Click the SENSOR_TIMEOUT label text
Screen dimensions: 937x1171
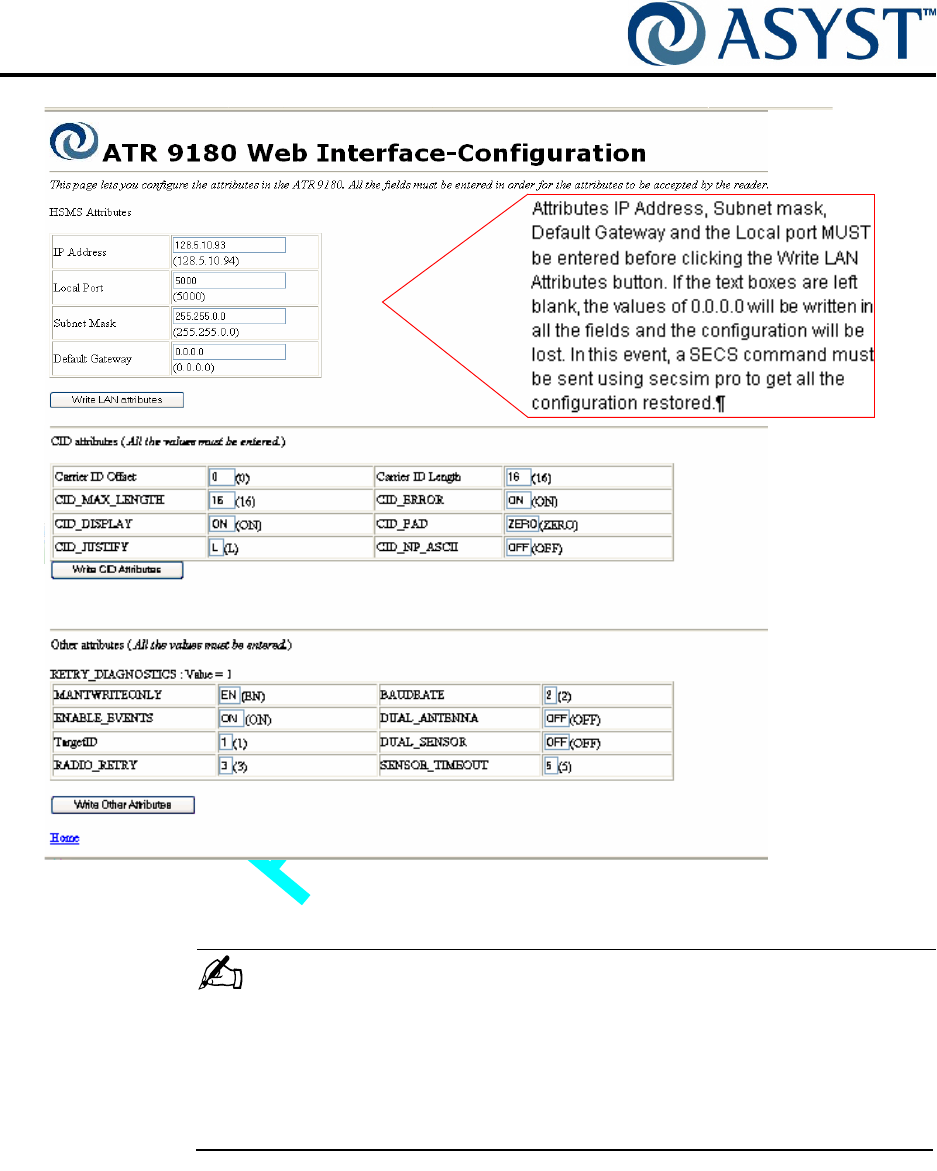[434, 765]
